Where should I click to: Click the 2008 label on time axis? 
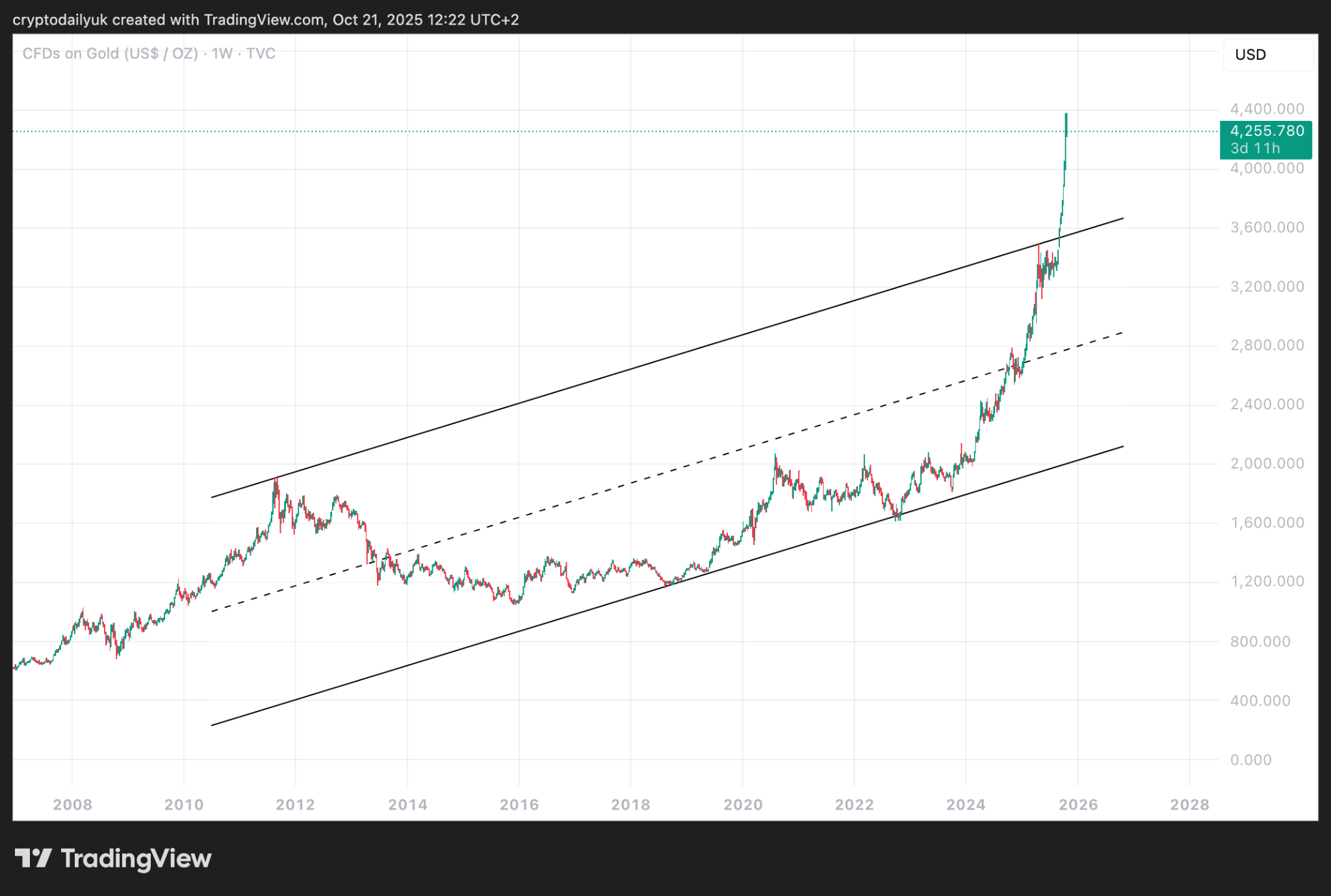click(x=72, y=804)
